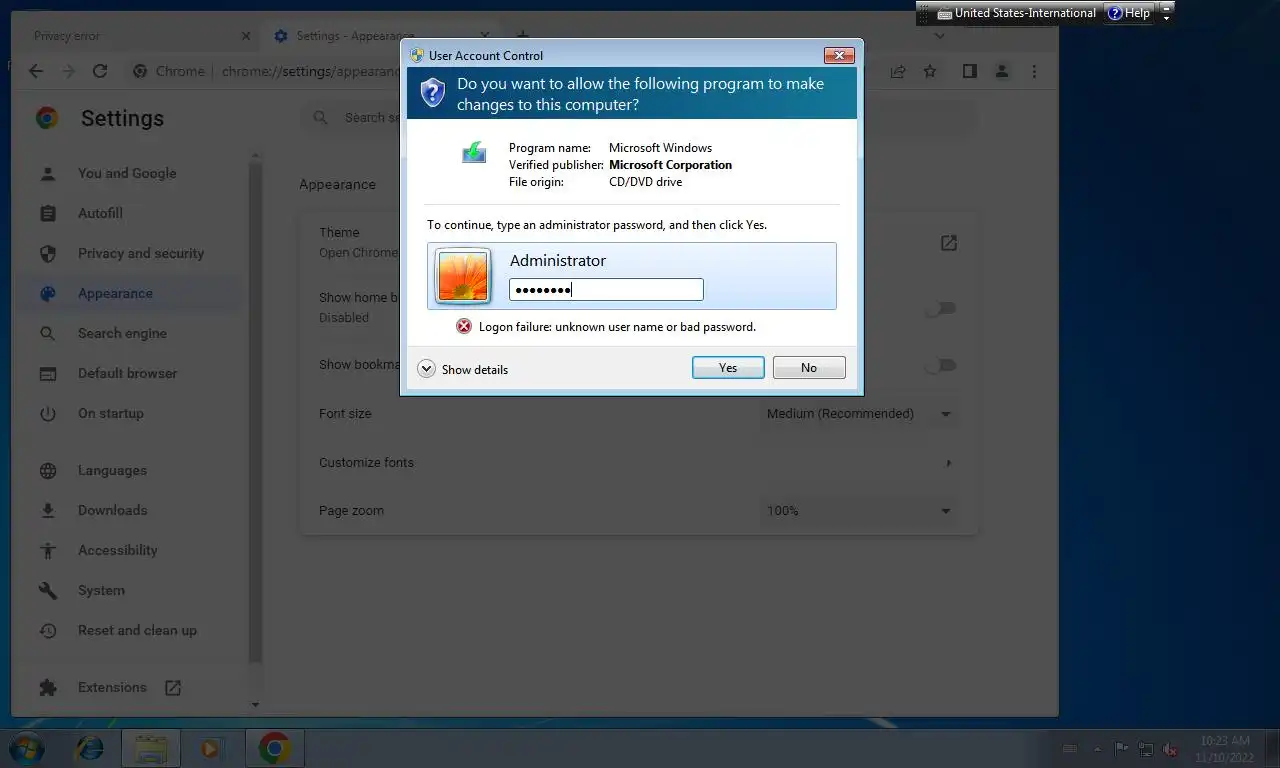Open Languages settings

[x=112, y=470]
